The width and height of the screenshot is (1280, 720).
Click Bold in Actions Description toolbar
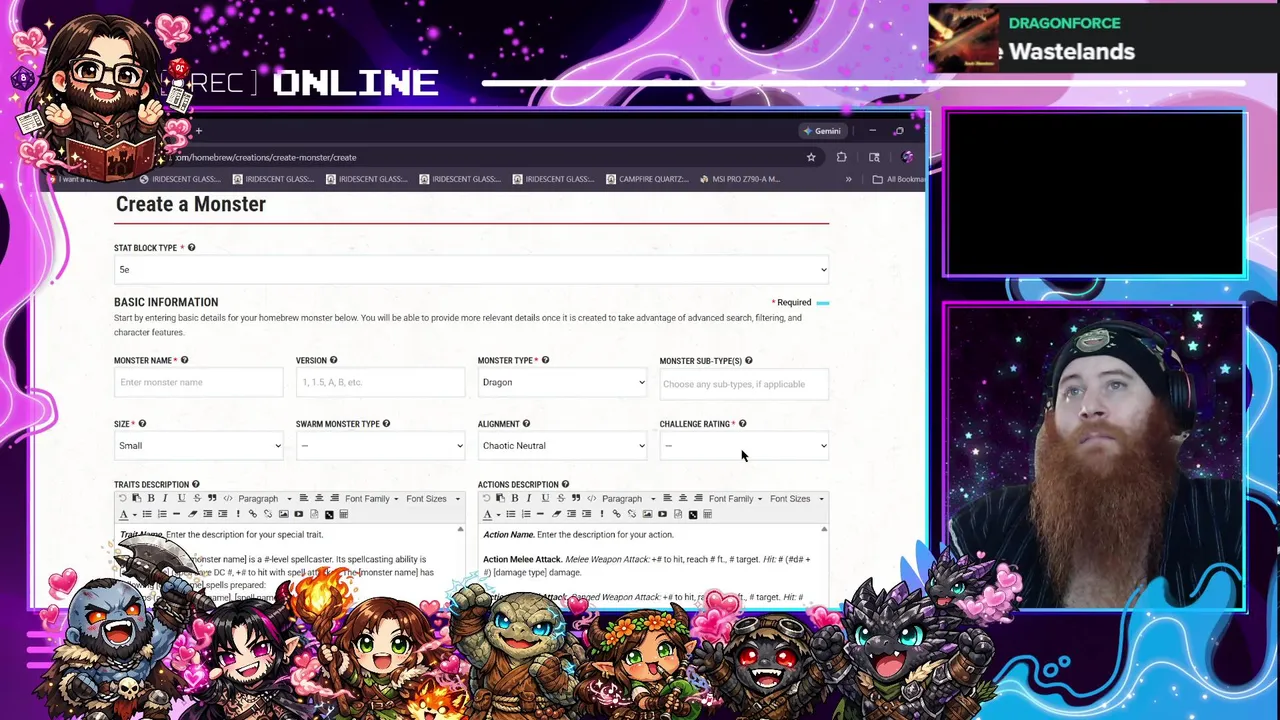tap(515, 498)
